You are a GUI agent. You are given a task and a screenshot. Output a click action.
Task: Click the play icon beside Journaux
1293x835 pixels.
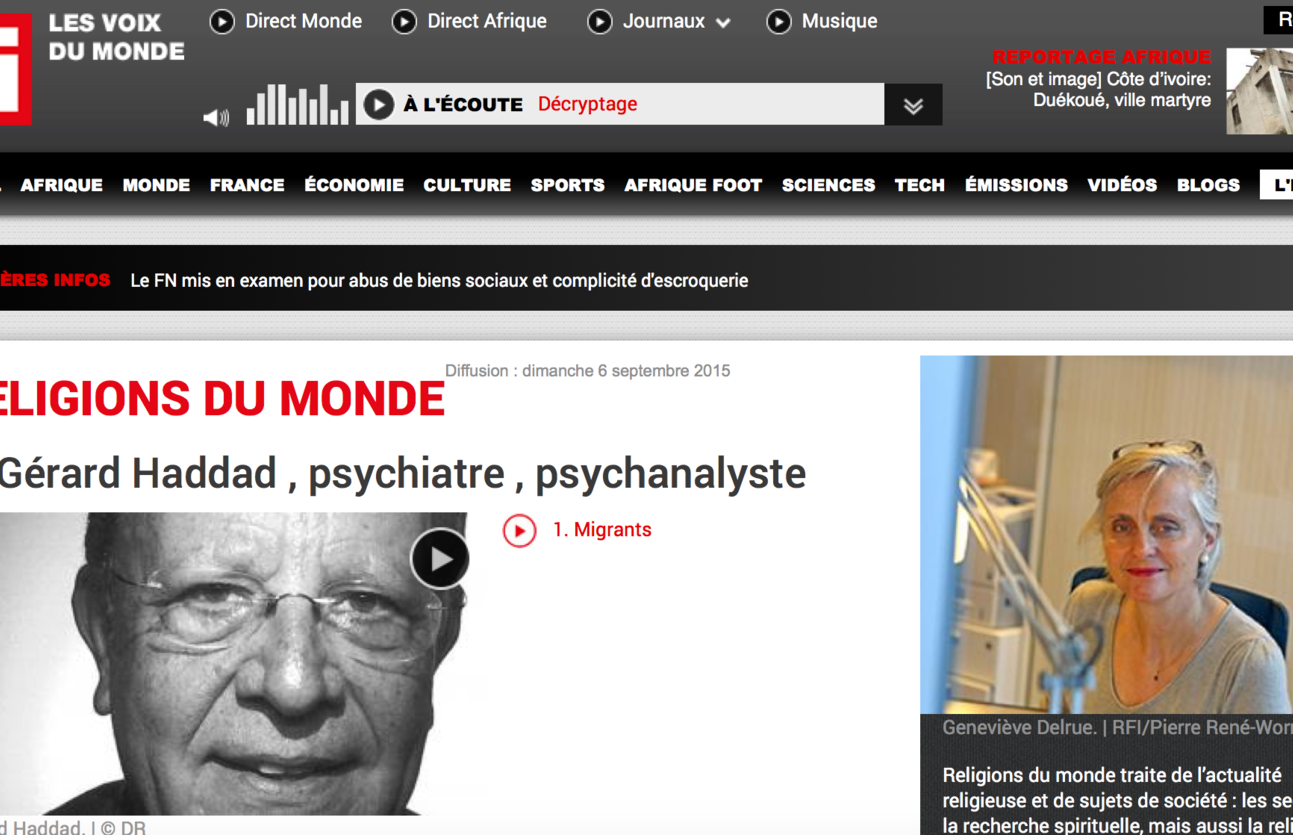(x=599, y=21)
